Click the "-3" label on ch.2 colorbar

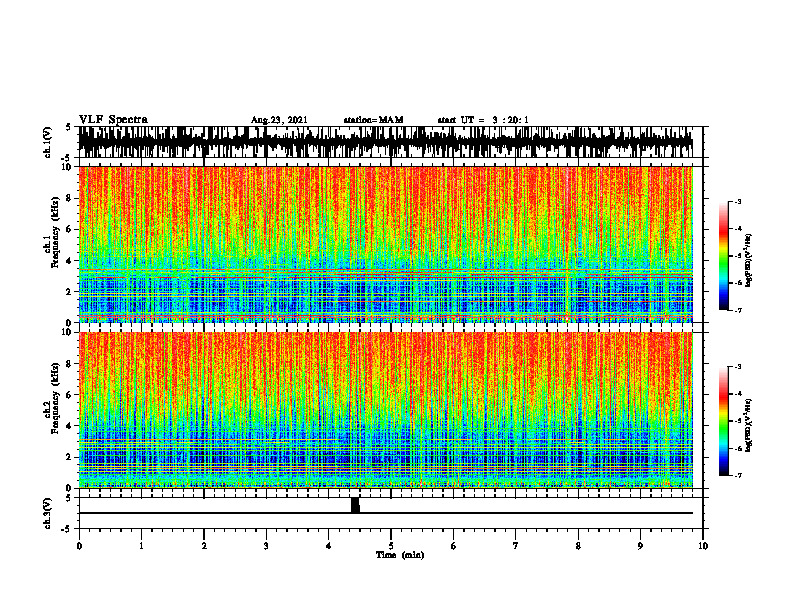pos(738,367)
